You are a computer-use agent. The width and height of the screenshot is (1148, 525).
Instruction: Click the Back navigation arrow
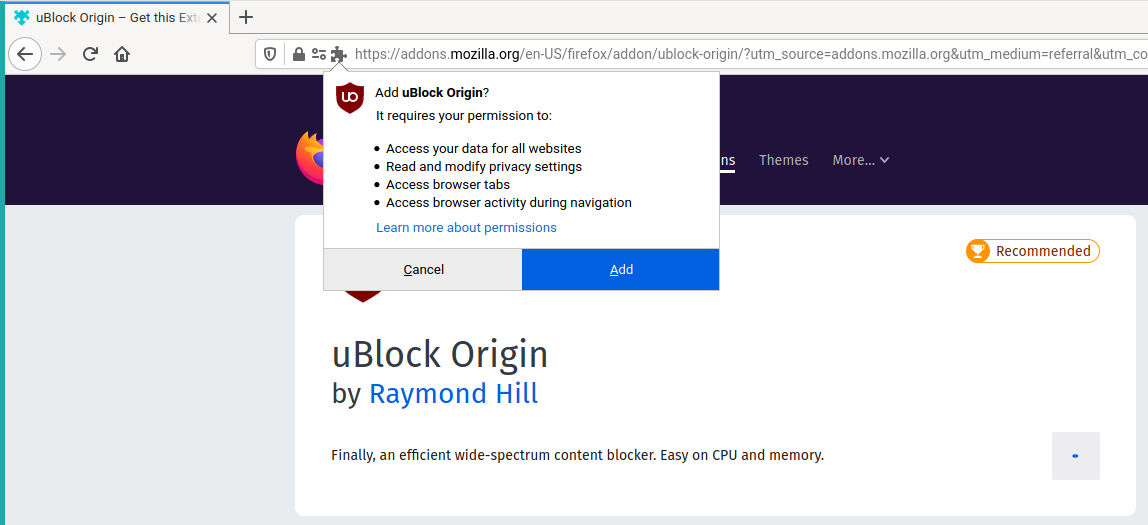coord(25,54)
